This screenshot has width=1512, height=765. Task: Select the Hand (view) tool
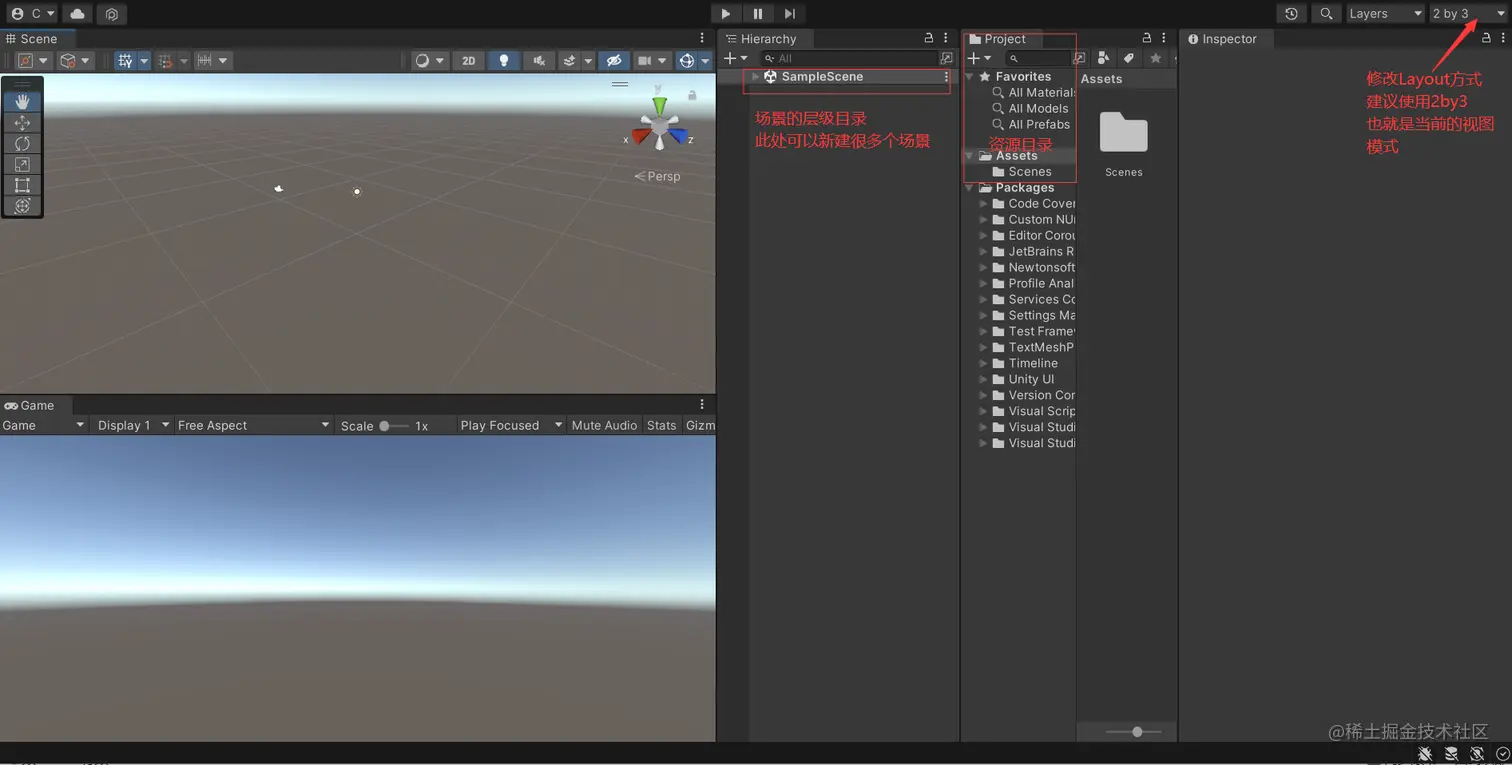click(x=22, y=102)
